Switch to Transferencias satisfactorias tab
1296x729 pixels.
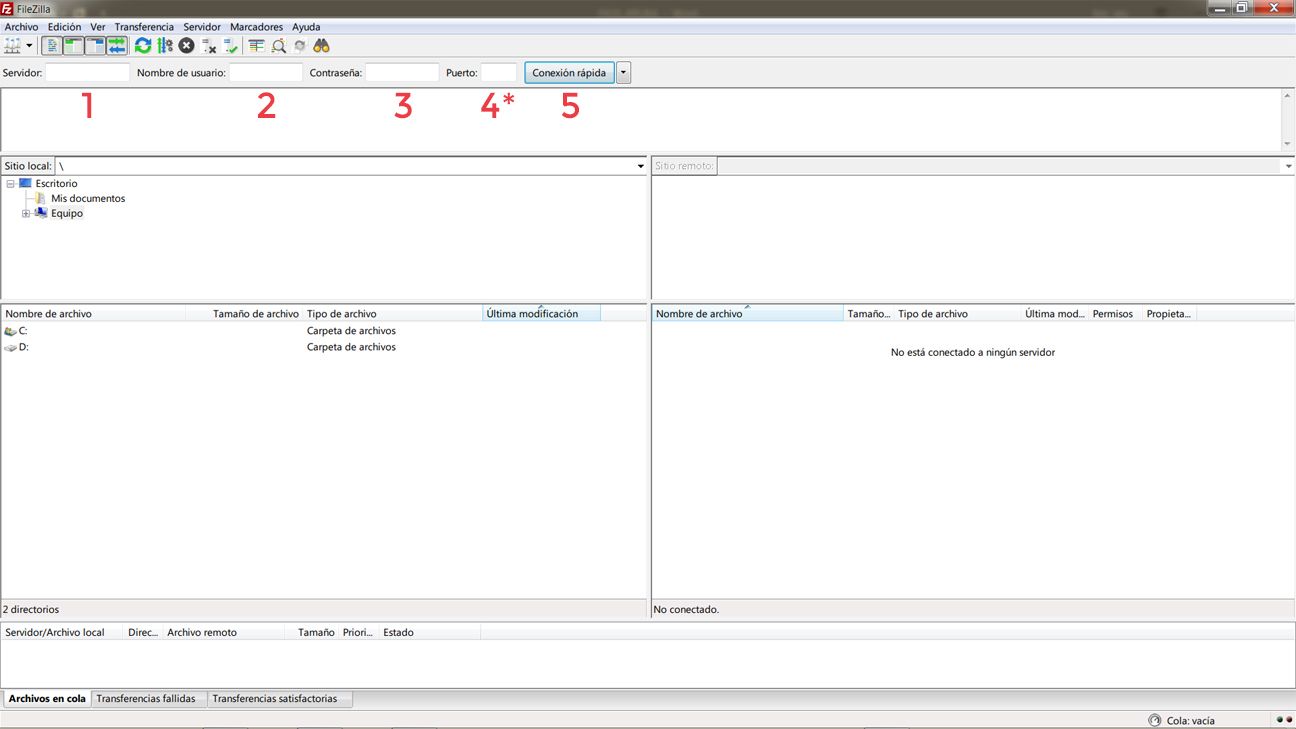pyautogui.click(x=280, y=699)
